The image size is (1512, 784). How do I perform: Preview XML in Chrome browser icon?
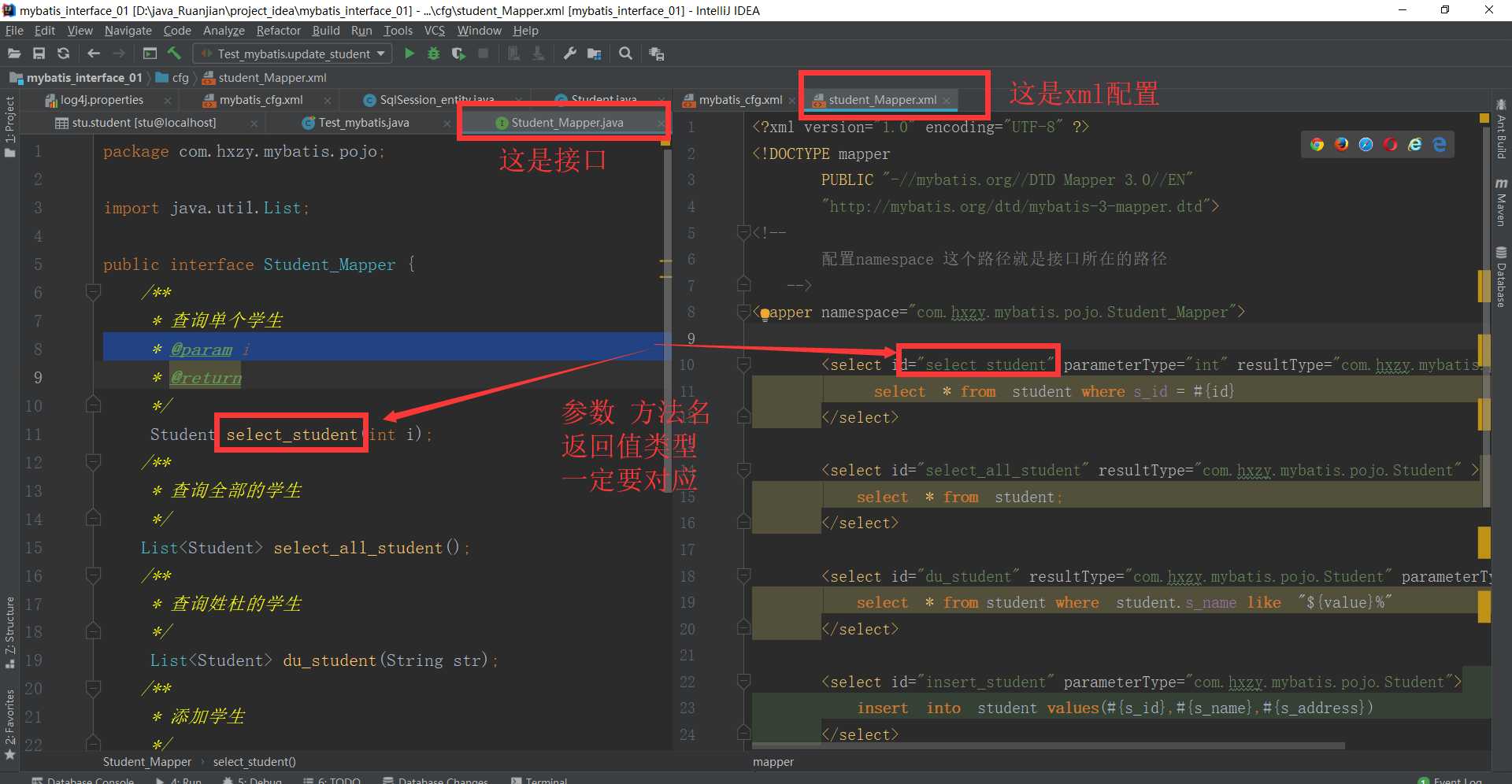(x=1317, y=144)
